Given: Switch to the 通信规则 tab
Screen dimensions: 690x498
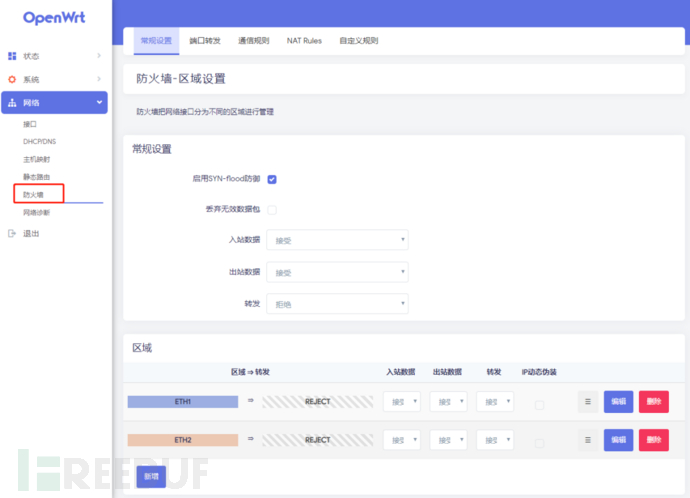Looking at the screenshot, I should coord(253,40).
